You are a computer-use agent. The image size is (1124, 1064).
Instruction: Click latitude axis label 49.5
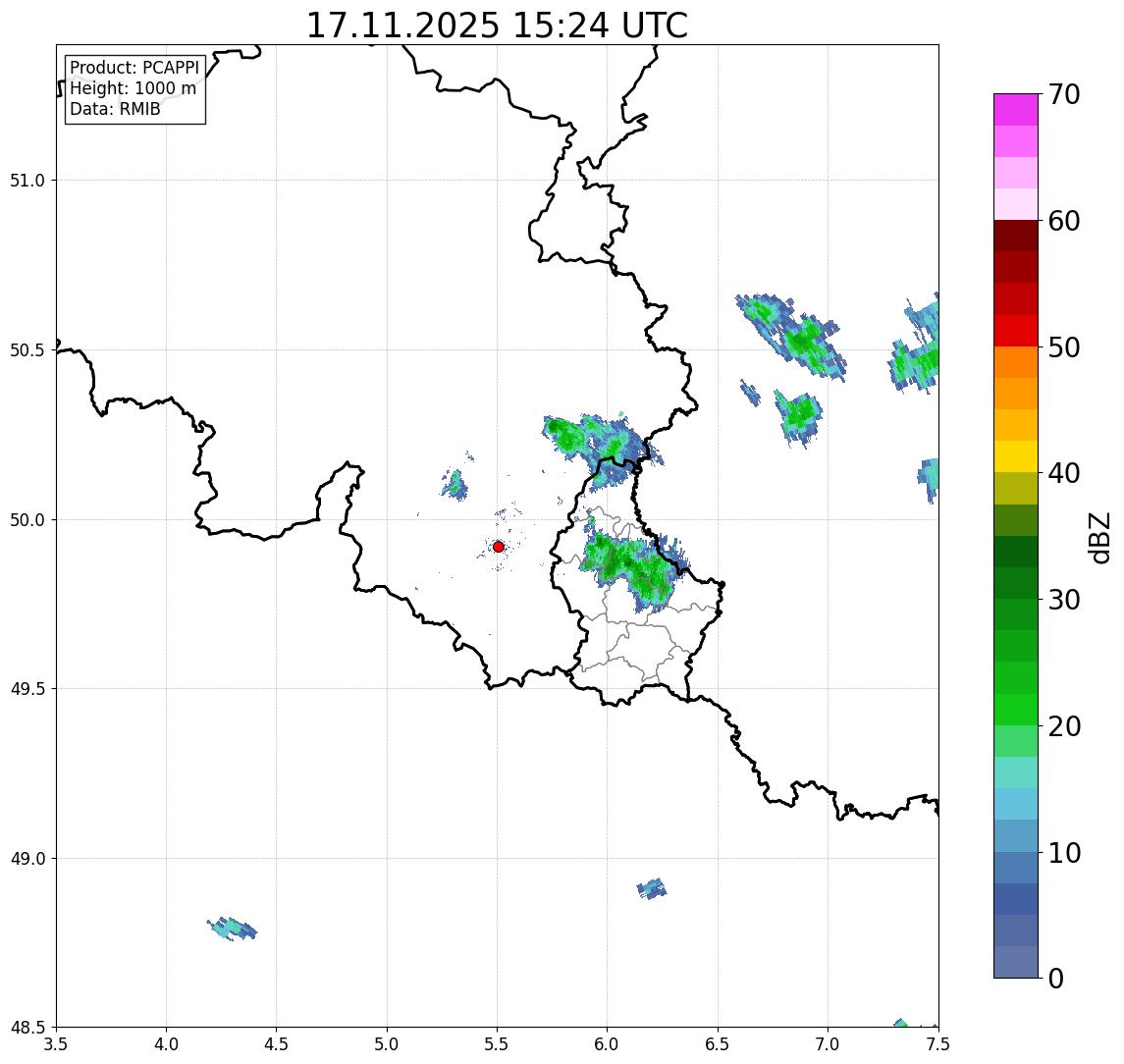pos(27,689)
